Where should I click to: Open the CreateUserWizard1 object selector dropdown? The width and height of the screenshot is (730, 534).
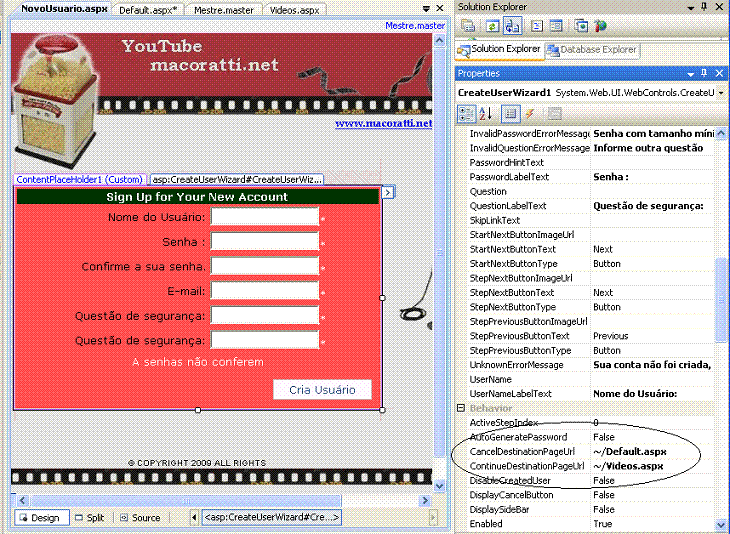(x=721, y=93)
